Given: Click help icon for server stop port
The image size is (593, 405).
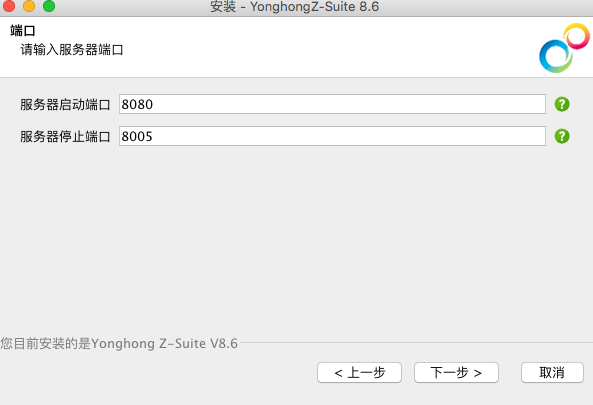Looking at the screenshot, I should [x=562, y=136].
